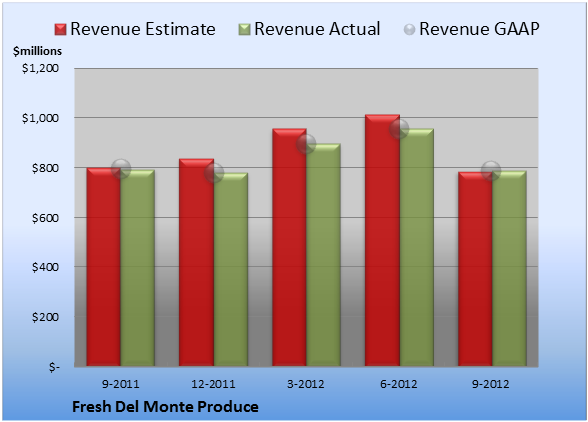Select the 'Revenue GAAP' legend label
Image resolution: width=588 pixels, height=422 pixels.
(x=479, y=29)
